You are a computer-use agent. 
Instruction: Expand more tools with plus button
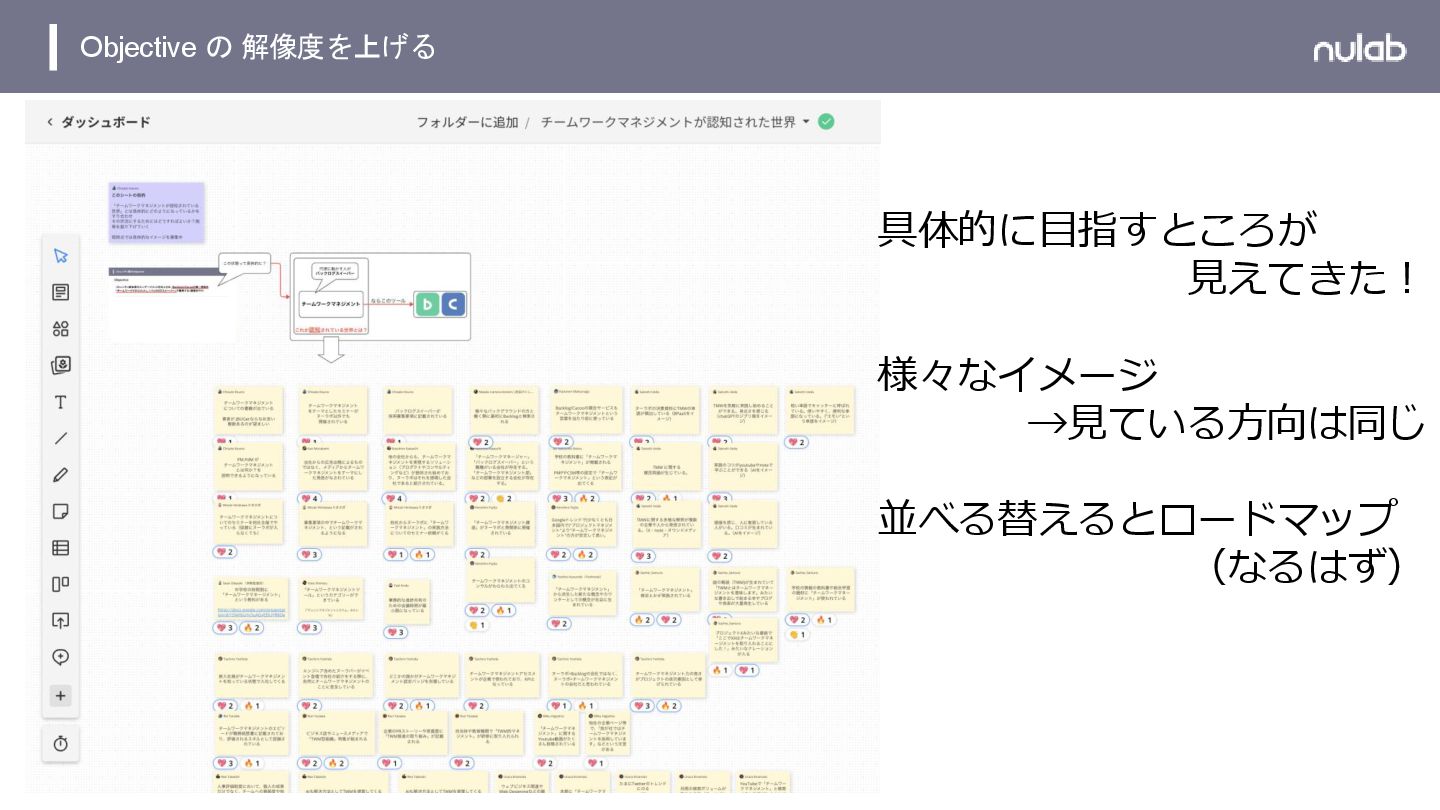[x=61, y=696]
